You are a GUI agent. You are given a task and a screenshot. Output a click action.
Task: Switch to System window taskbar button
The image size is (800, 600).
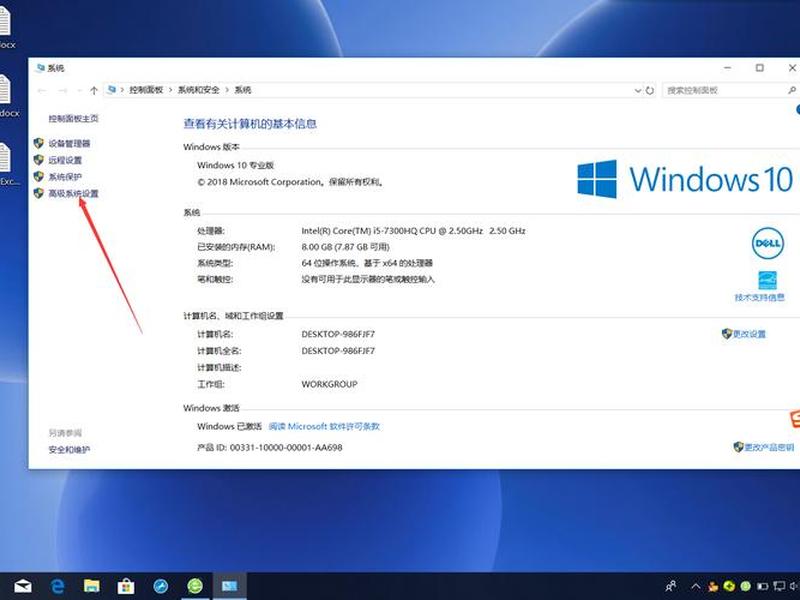tap(229, 586)
